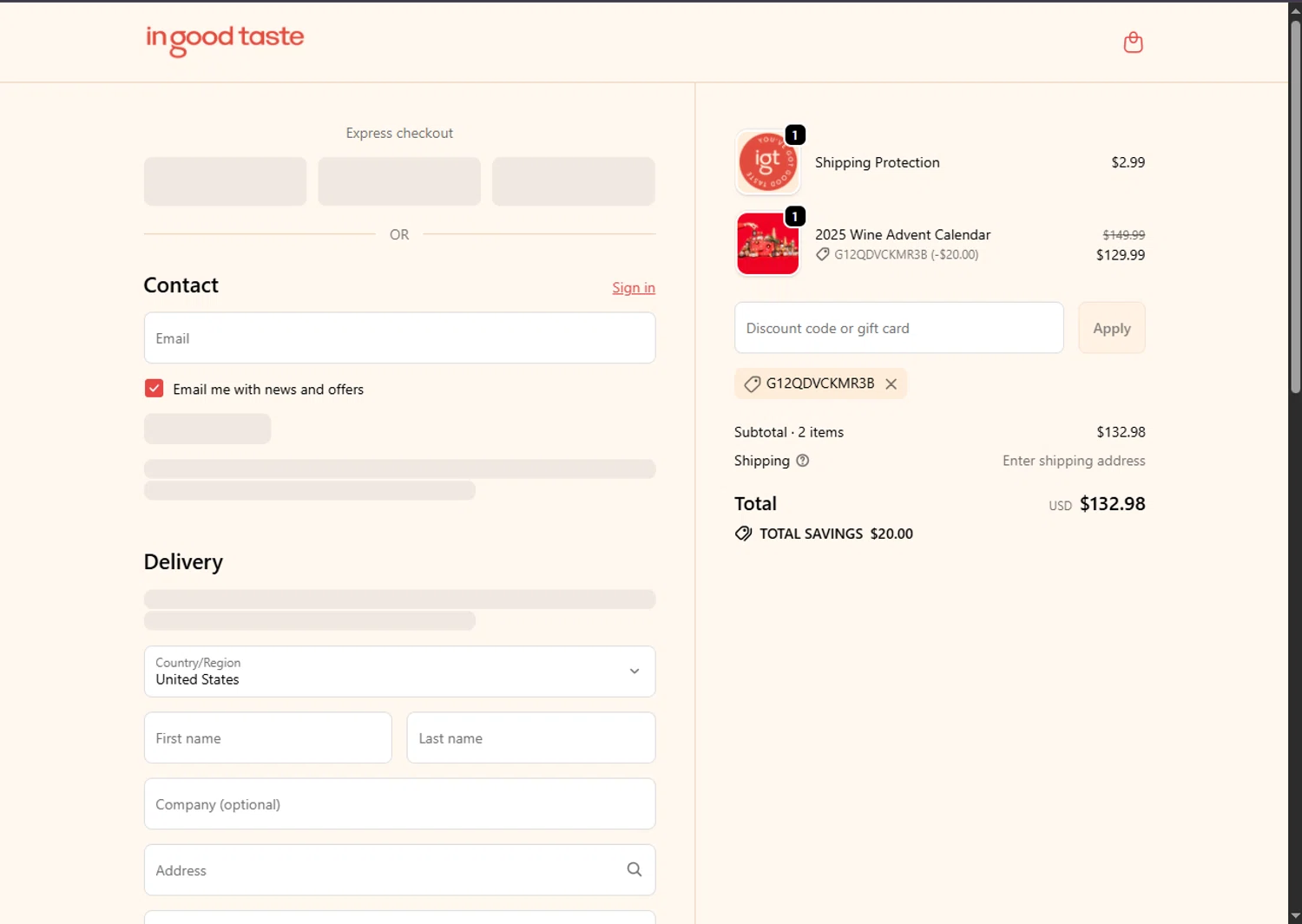Remove discount code G12QDVCKMR3B with the X
The height and width of the screenshot is (924, 1302).
[x=891, y=383]
